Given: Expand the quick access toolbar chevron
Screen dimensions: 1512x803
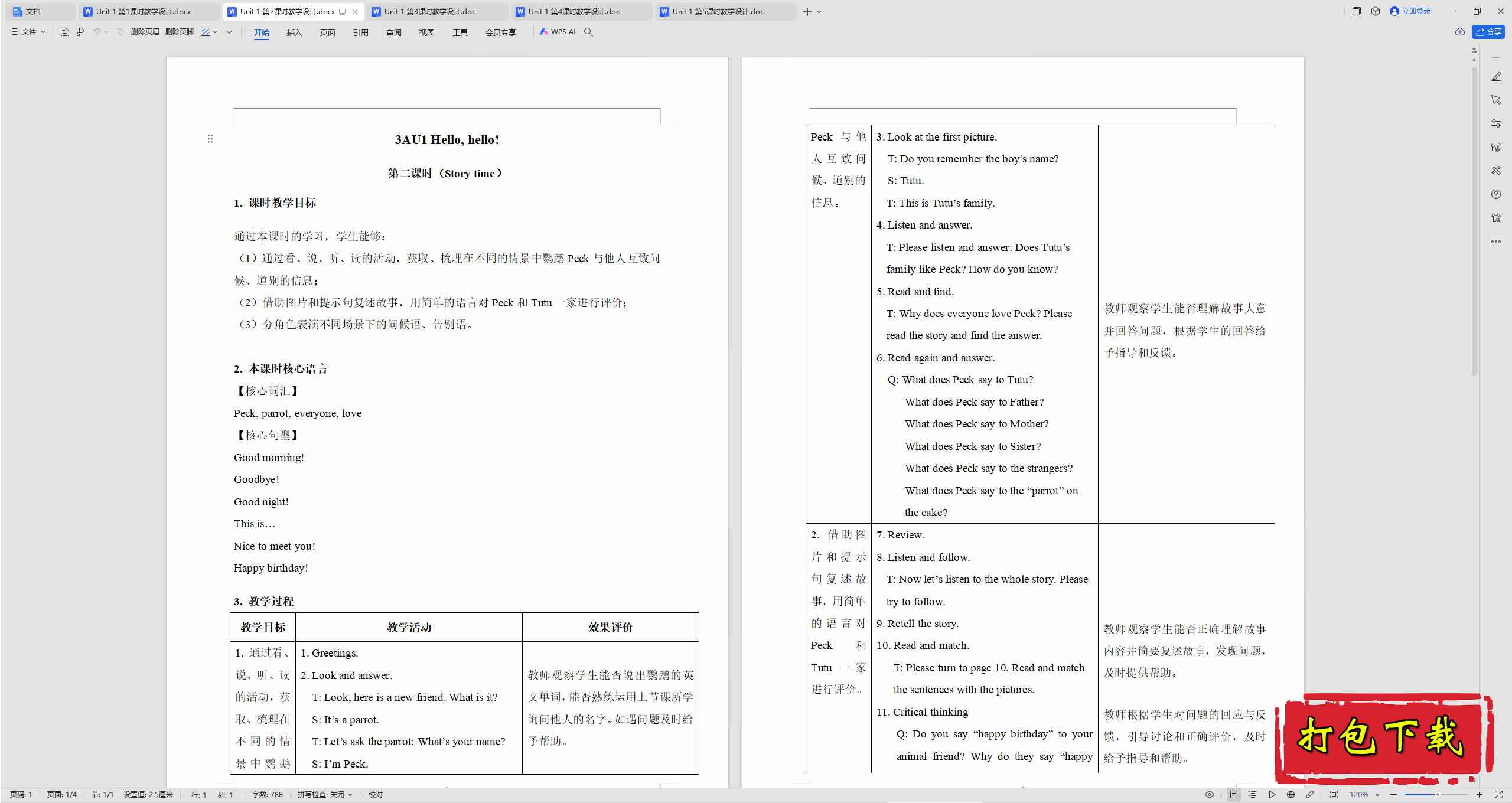Looking at the screenshot, I should (x=229, y=32).
